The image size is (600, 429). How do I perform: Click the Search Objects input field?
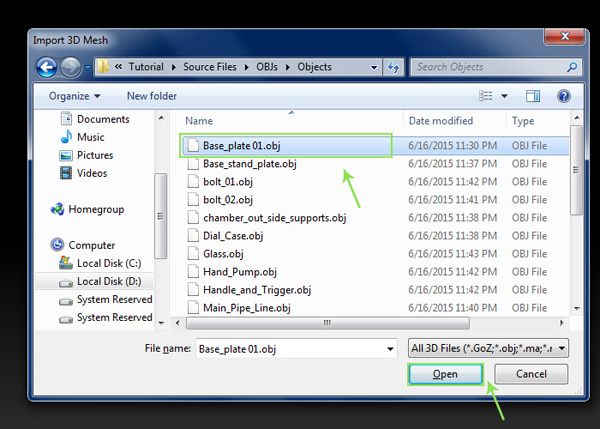[490, 67]
